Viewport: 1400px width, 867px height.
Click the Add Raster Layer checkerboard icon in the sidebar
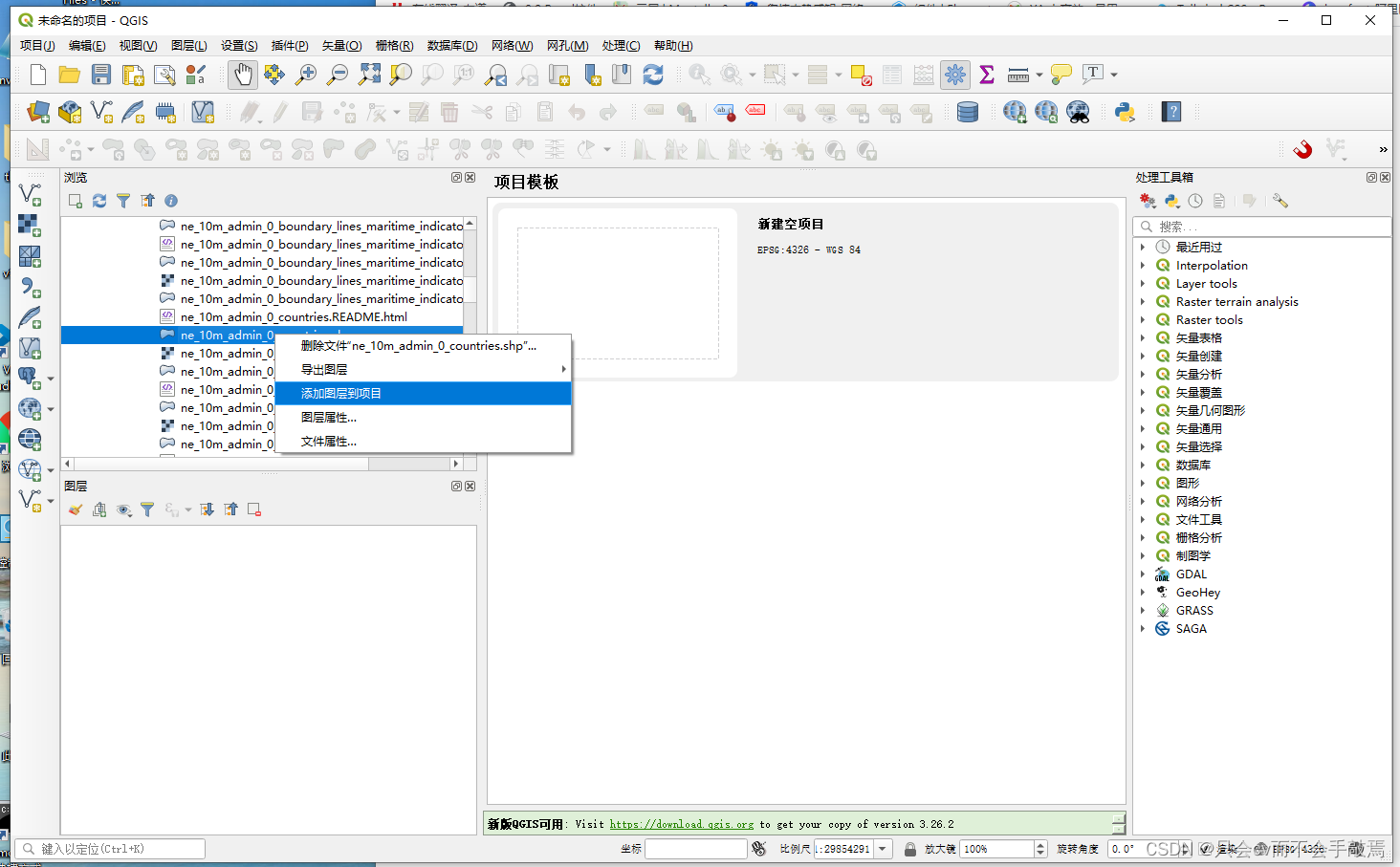pos(30,225)
